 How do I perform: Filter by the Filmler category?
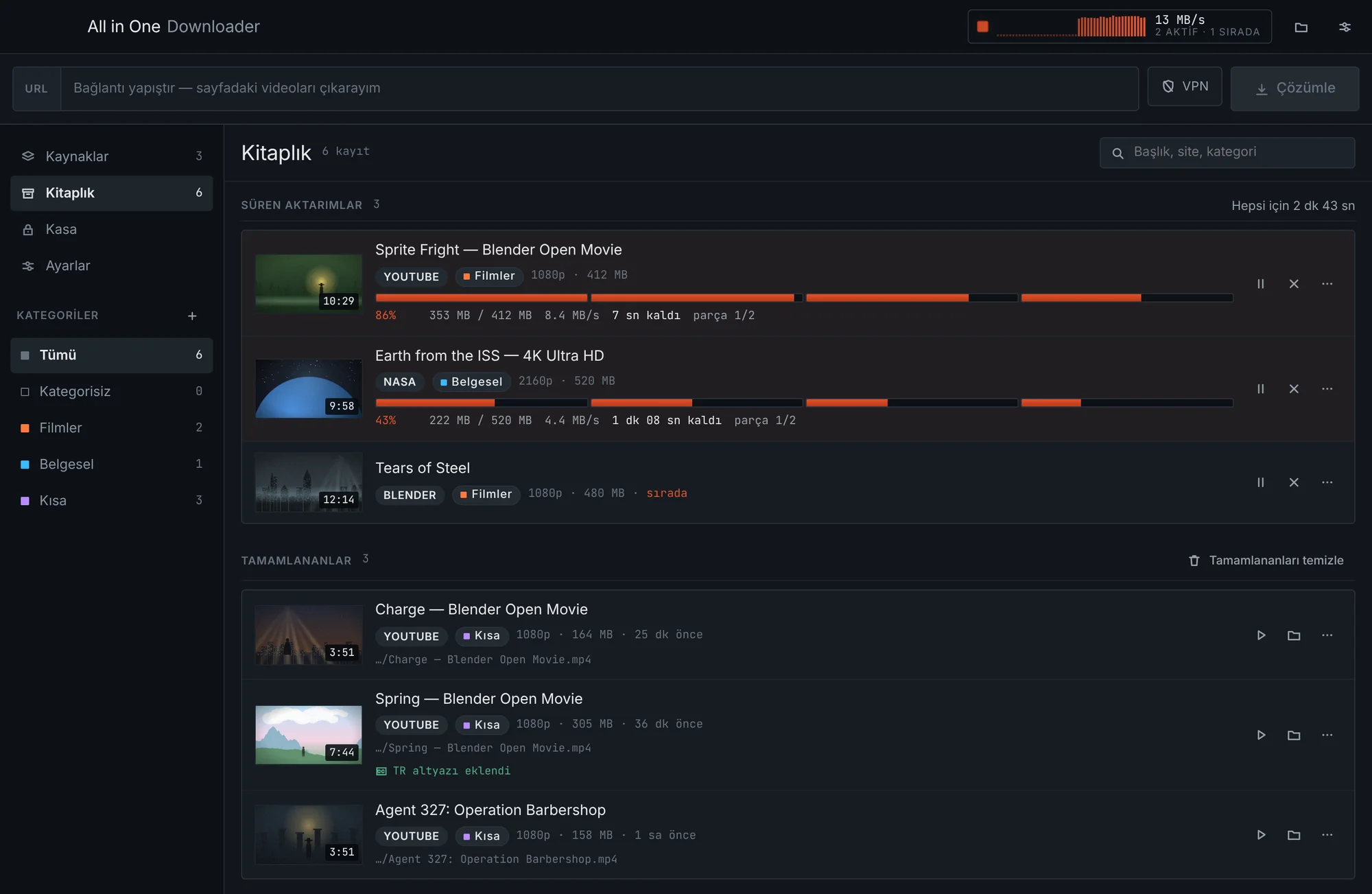pos(112,427)
